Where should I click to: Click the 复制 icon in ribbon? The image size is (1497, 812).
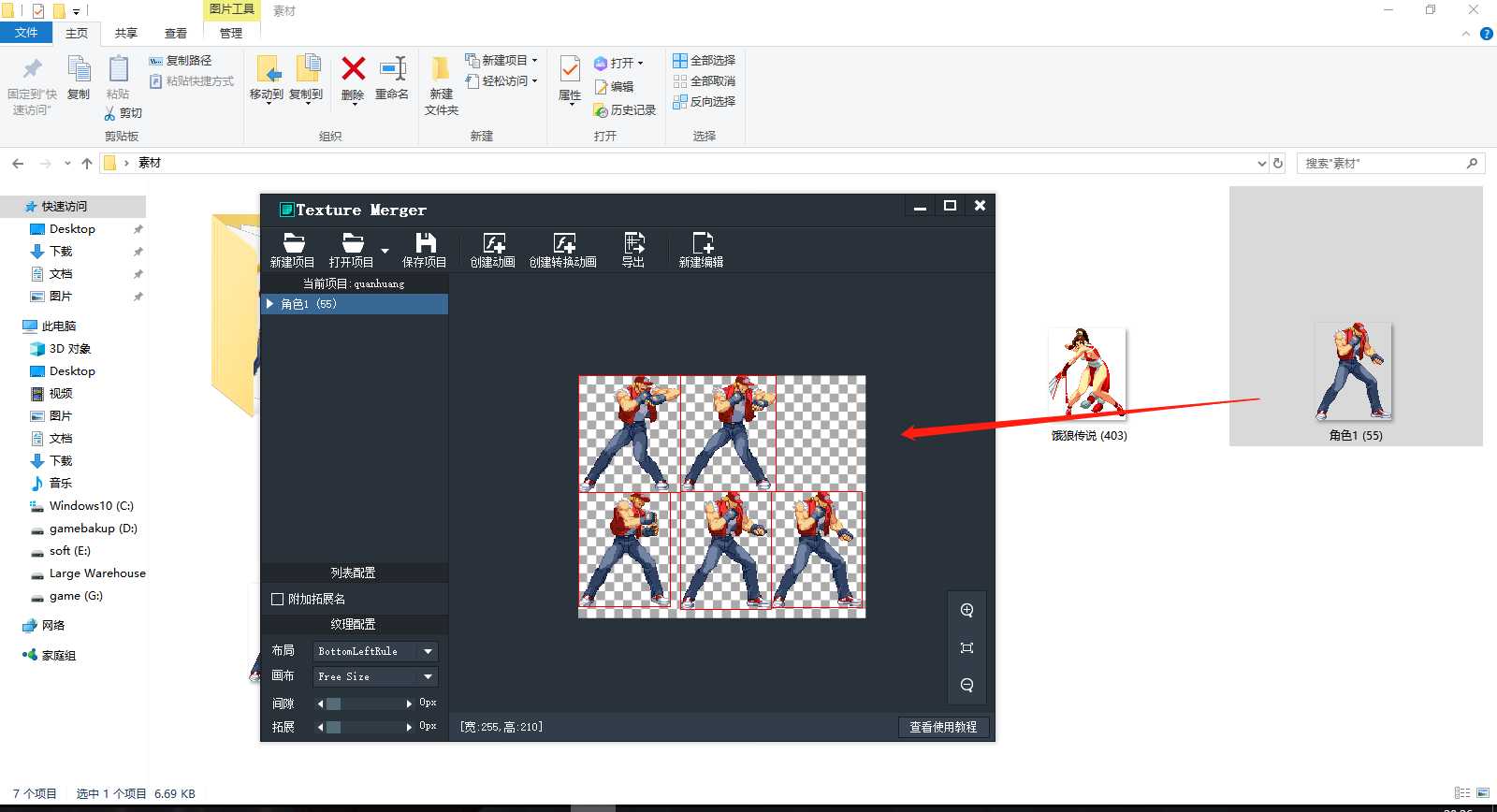pyautogui.click(x=80, y=69)
